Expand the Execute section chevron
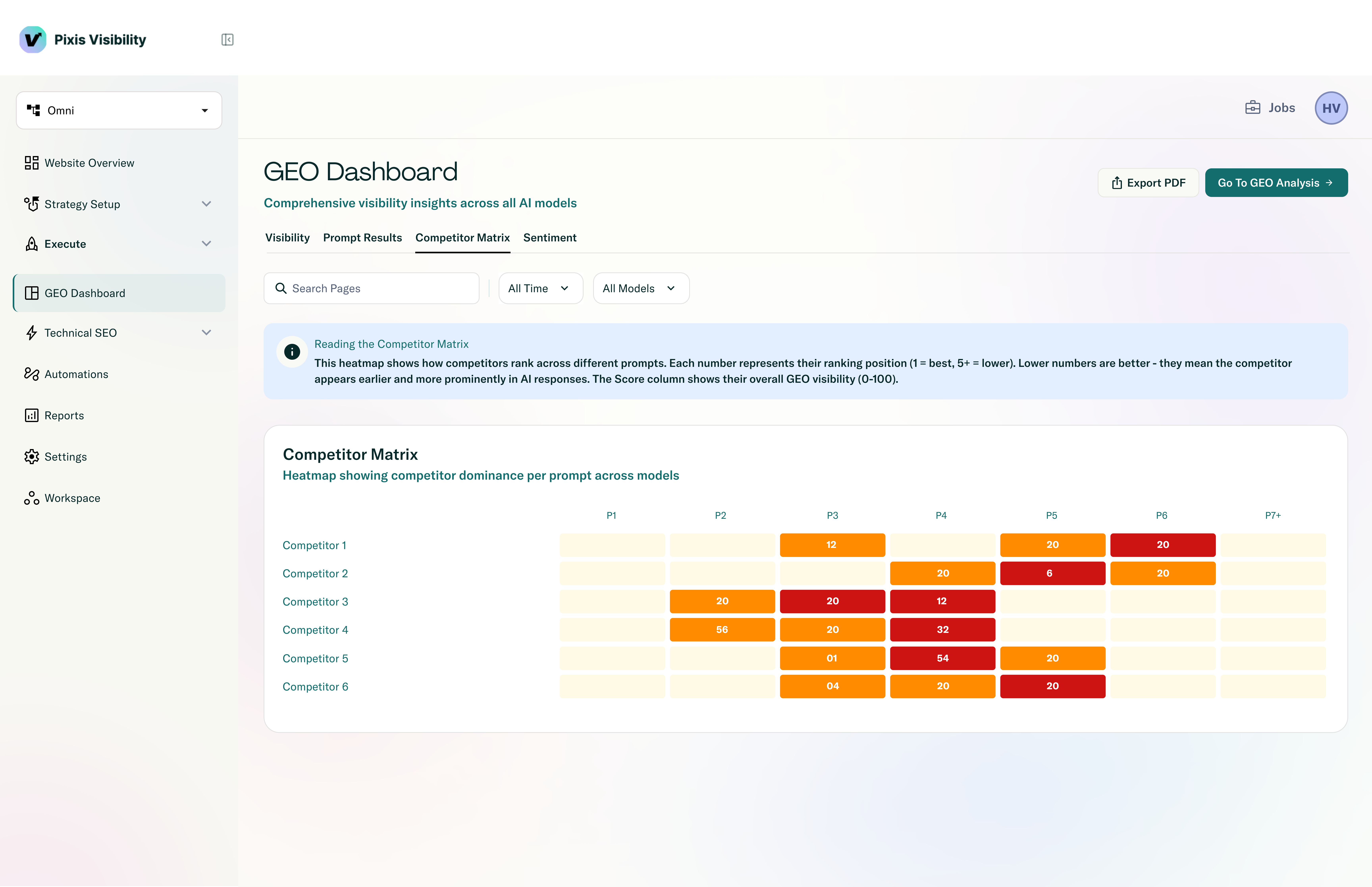This screenshot has width=1372, height=887. coord(206,244)
